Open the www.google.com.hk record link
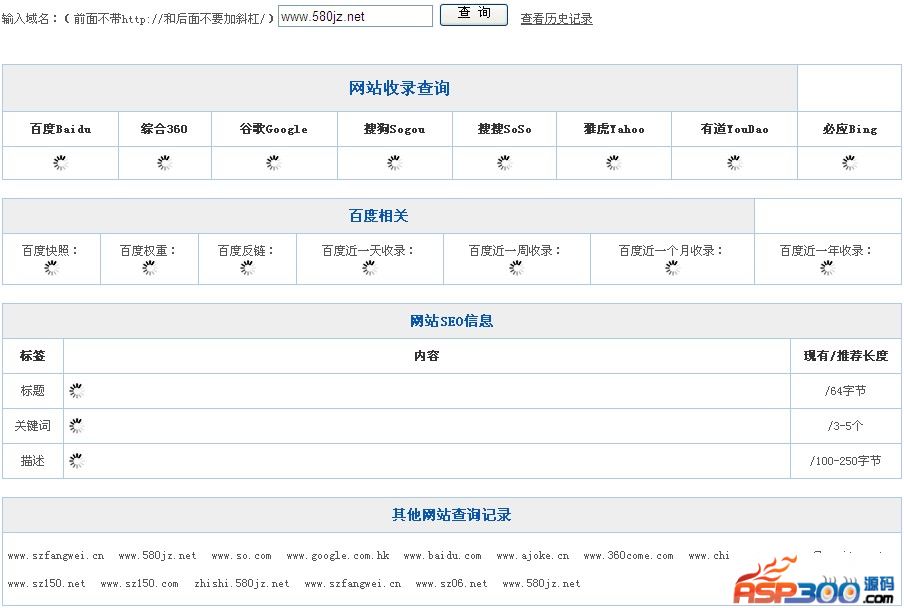The image size is (904, 608). point(337,556)
